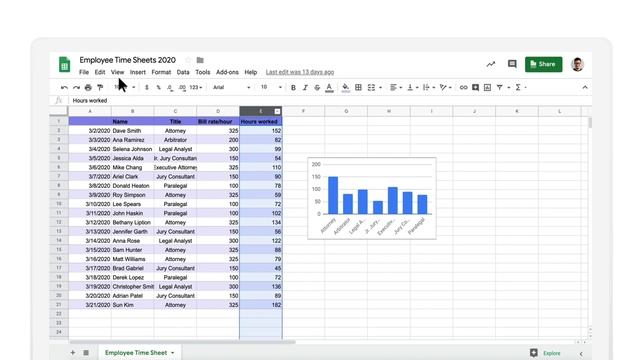This screenshot has width=640, height=360.
Task: Select the Bethany Lipton cell
Action: coord(132,222)
